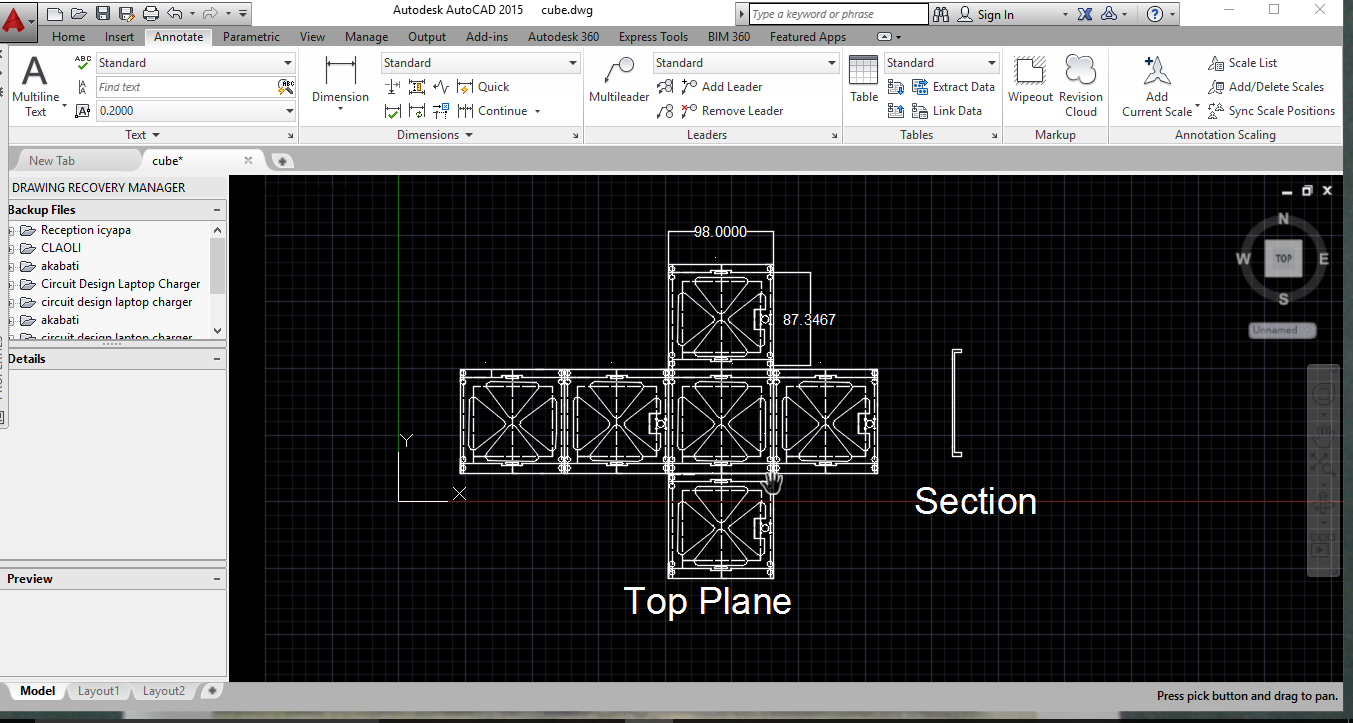Collapse the Preview section
1353x723 pixels.
(x=217, y=579)
